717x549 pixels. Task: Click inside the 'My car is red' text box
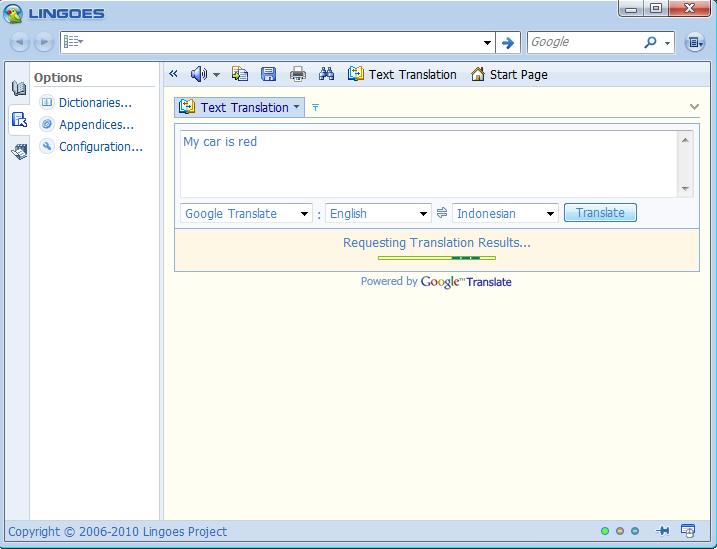[428, 164]
